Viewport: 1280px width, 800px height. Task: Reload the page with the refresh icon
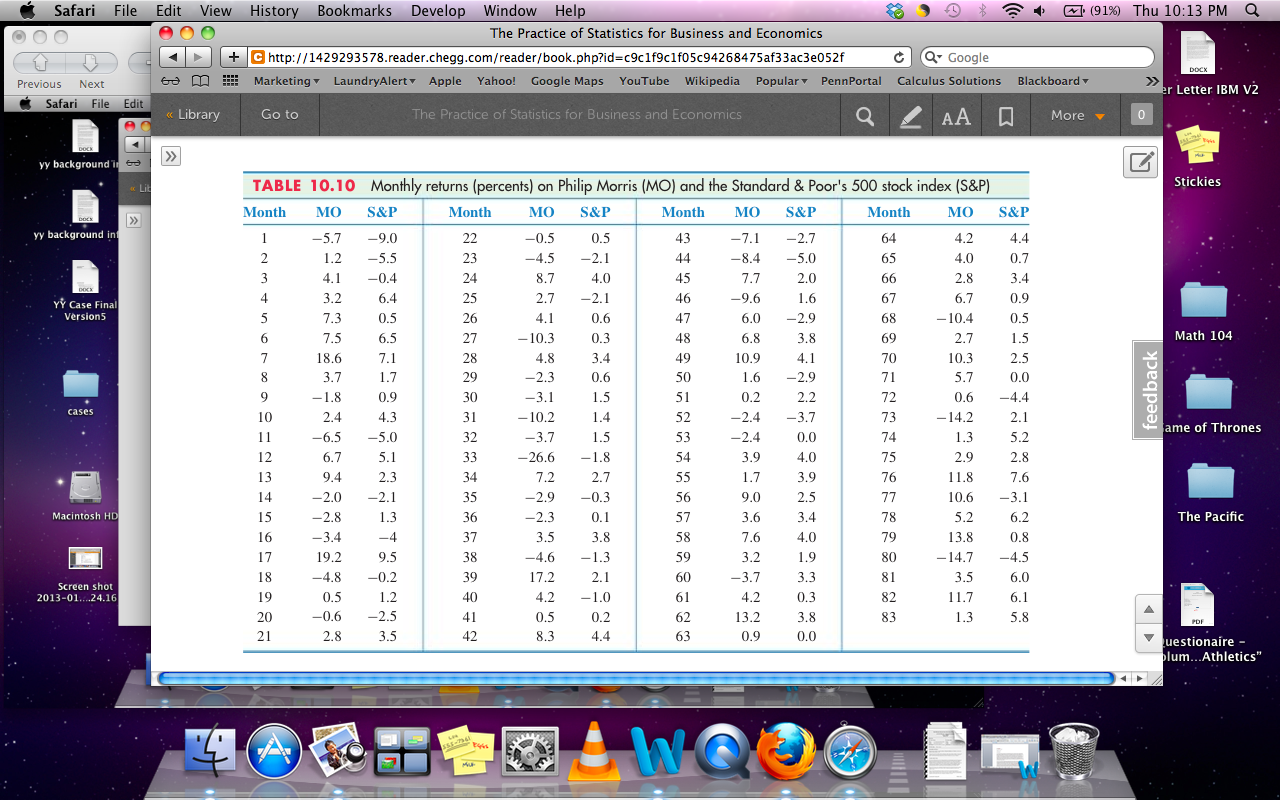click(899, 58)
